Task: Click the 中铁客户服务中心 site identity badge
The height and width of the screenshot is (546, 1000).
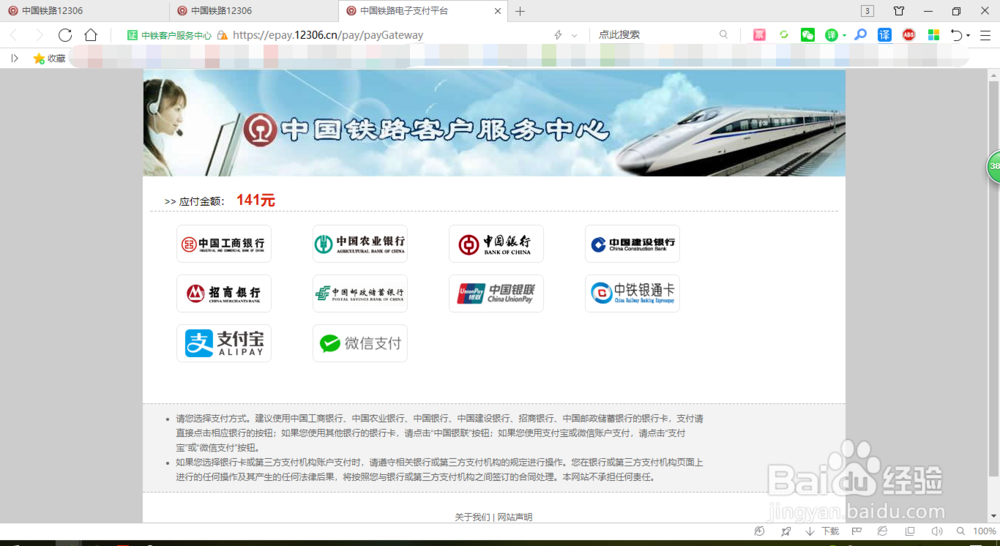Action: click(169, 35)
